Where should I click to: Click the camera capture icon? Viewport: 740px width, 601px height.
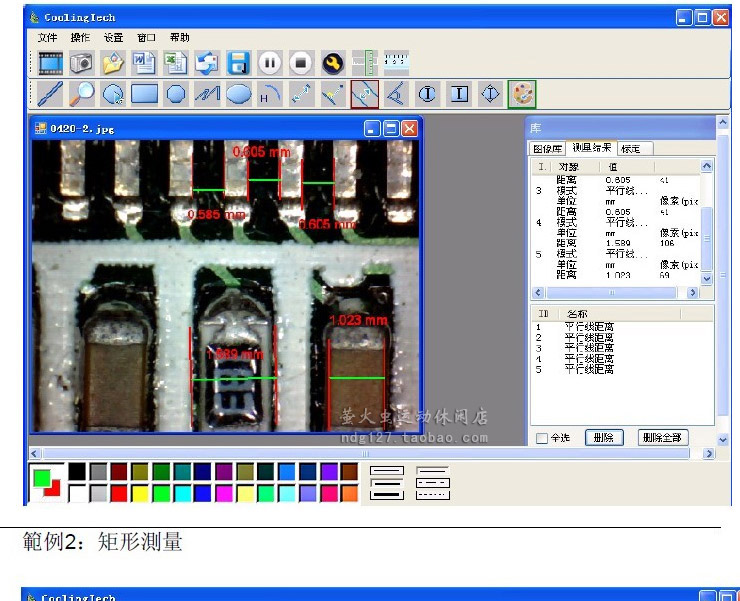[80, 63]
